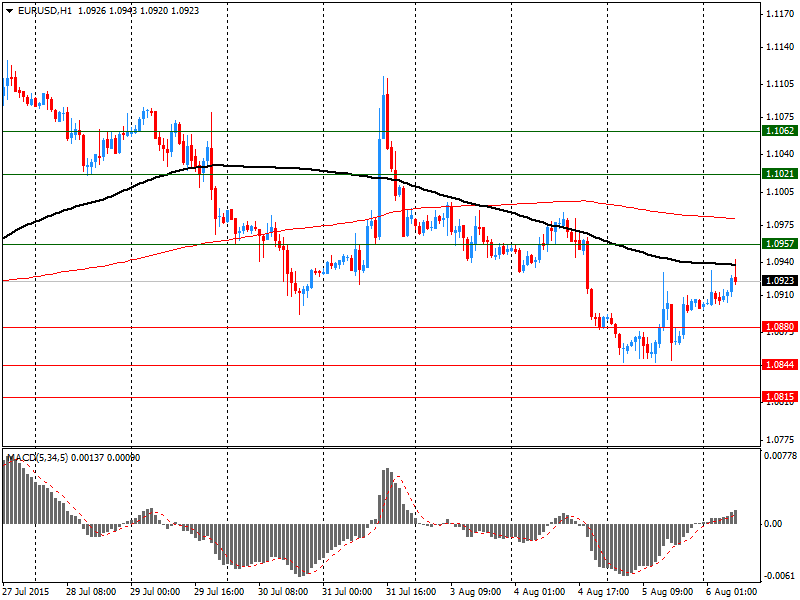The image size is (800, 600).
Task: Click the 6 Aug 01:00 time label
Action: point(731,592)
